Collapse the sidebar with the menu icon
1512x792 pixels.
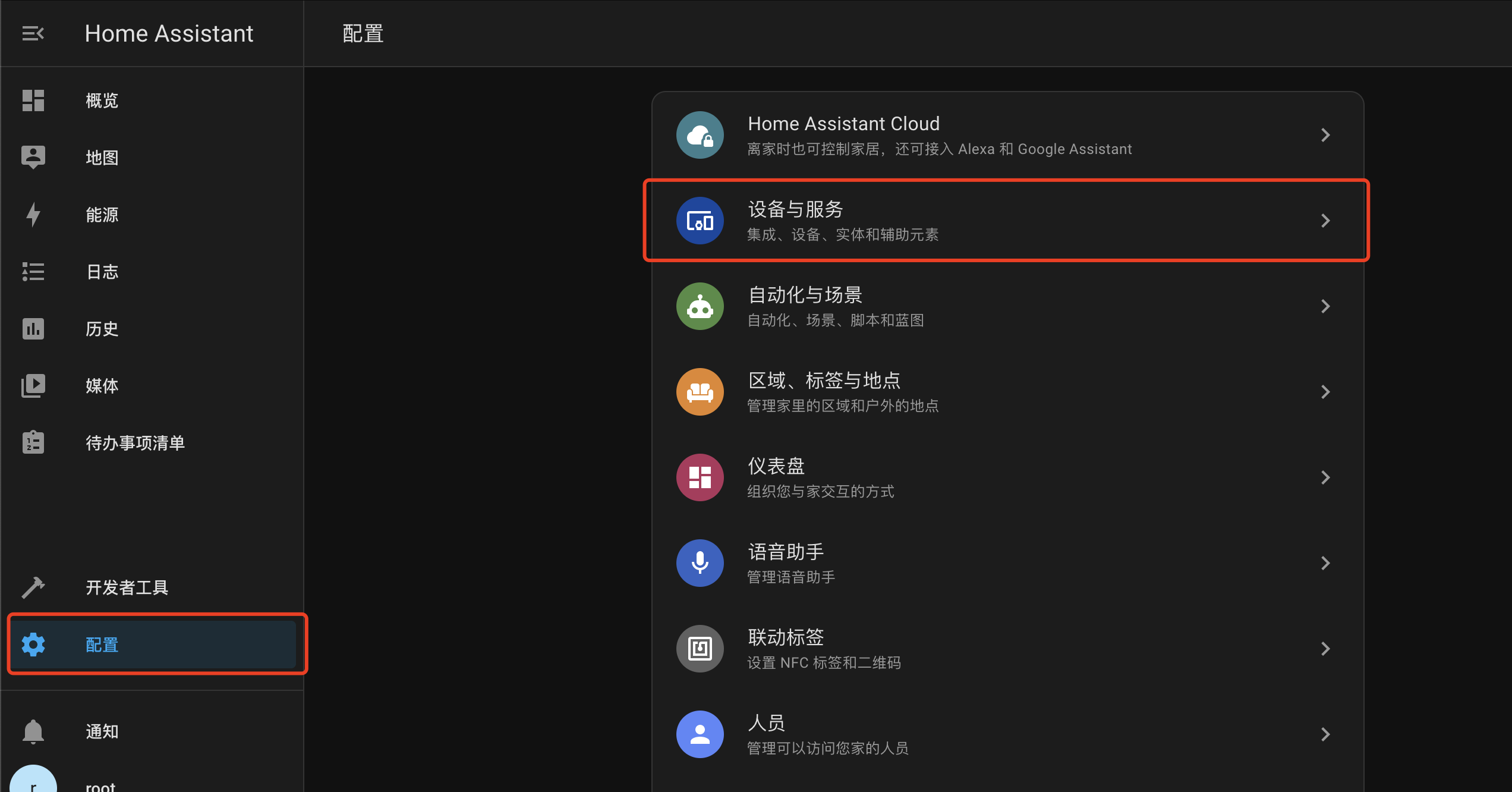33,33
